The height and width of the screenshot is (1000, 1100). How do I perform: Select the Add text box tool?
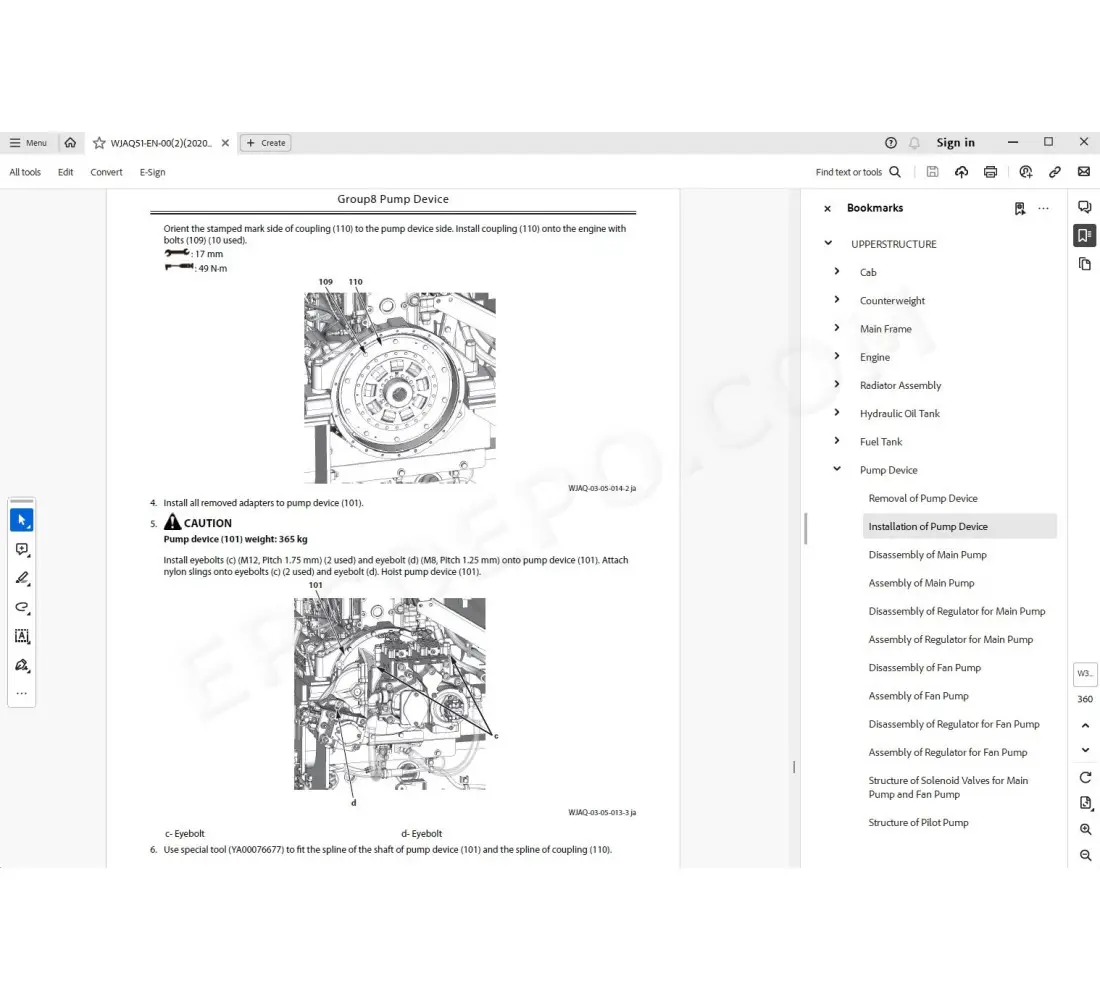pos(22,636)
